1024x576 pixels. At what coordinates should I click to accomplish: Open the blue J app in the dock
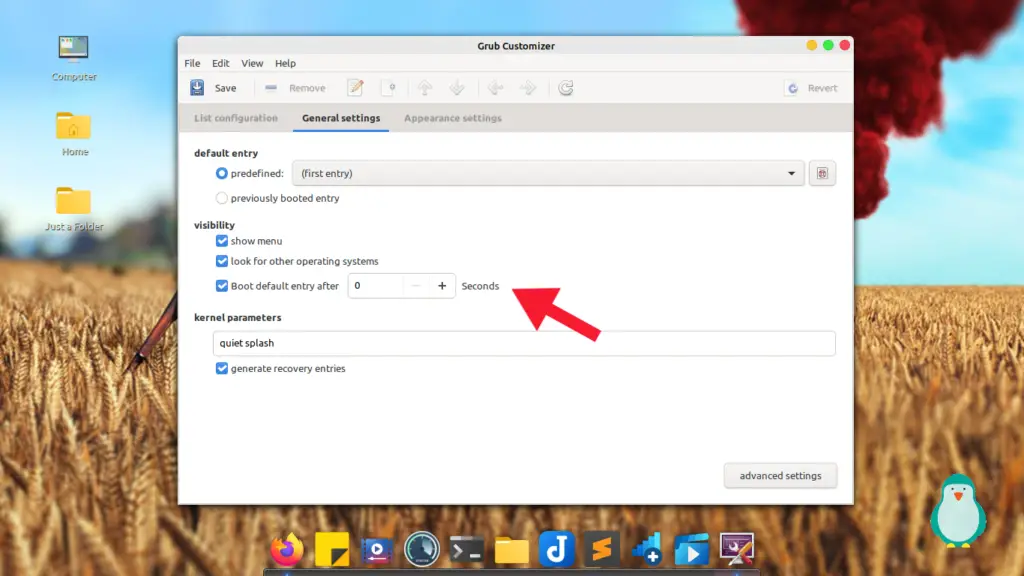[x=557, y=549]
